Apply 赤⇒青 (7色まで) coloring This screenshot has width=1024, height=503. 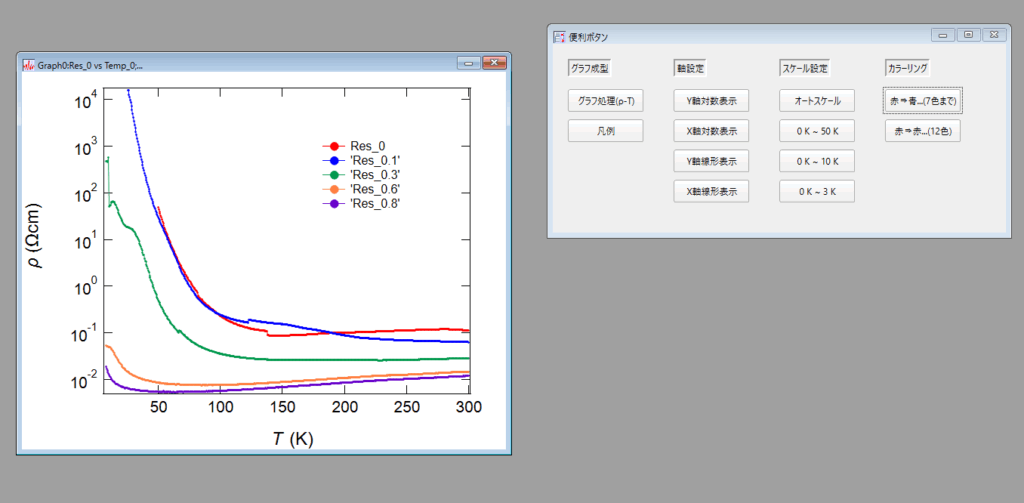pos(923,101)
